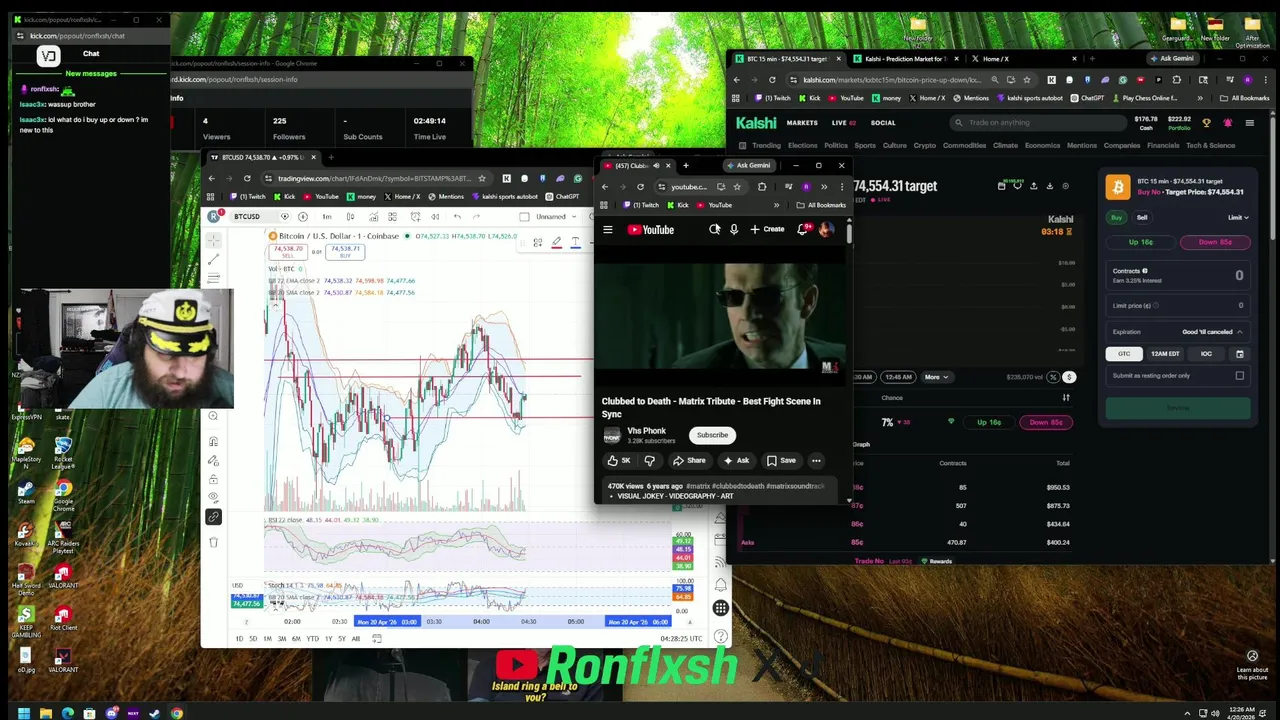Screen dimensions: 1280x720
Task: Open Kalshi notifications bell
Action: [x=1227, y=123]
